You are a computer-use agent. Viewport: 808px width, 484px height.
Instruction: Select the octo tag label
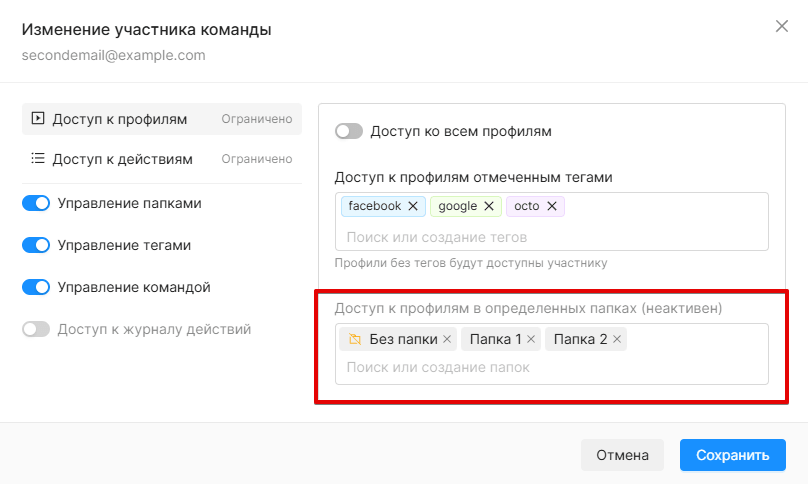(527, 206)
